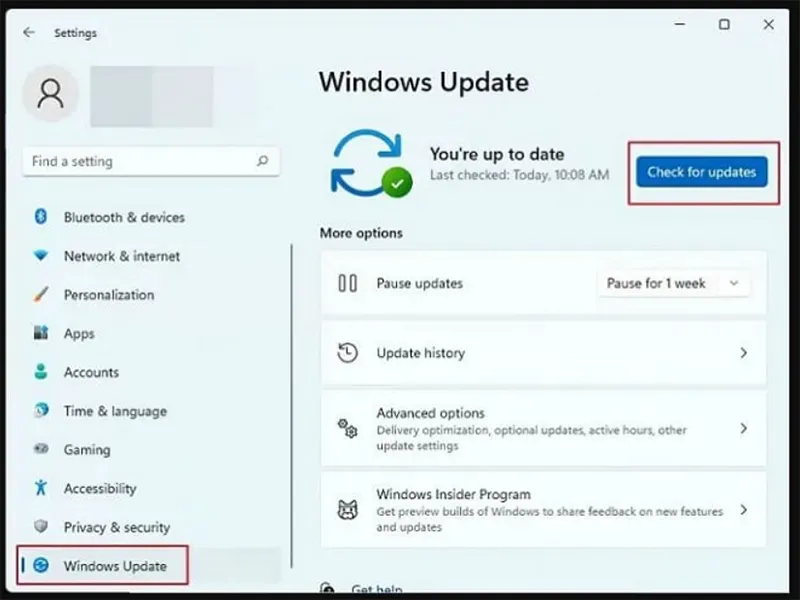
Task: Click Check for updates button
Action: (702, 172)
